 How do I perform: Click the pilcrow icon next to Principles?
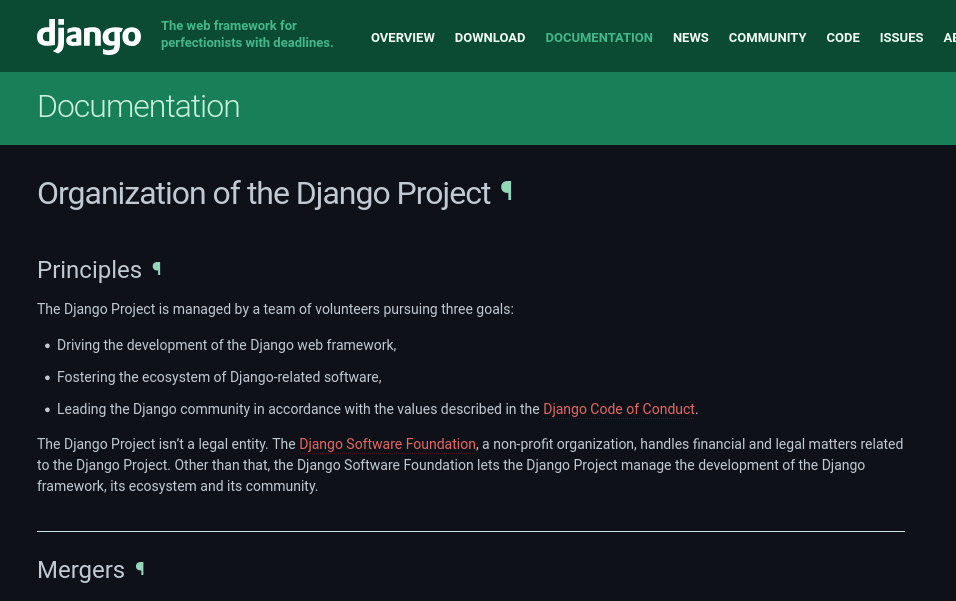157,268
